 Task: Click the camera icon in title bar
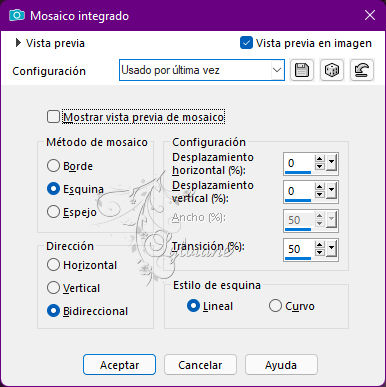pos(17,15)
